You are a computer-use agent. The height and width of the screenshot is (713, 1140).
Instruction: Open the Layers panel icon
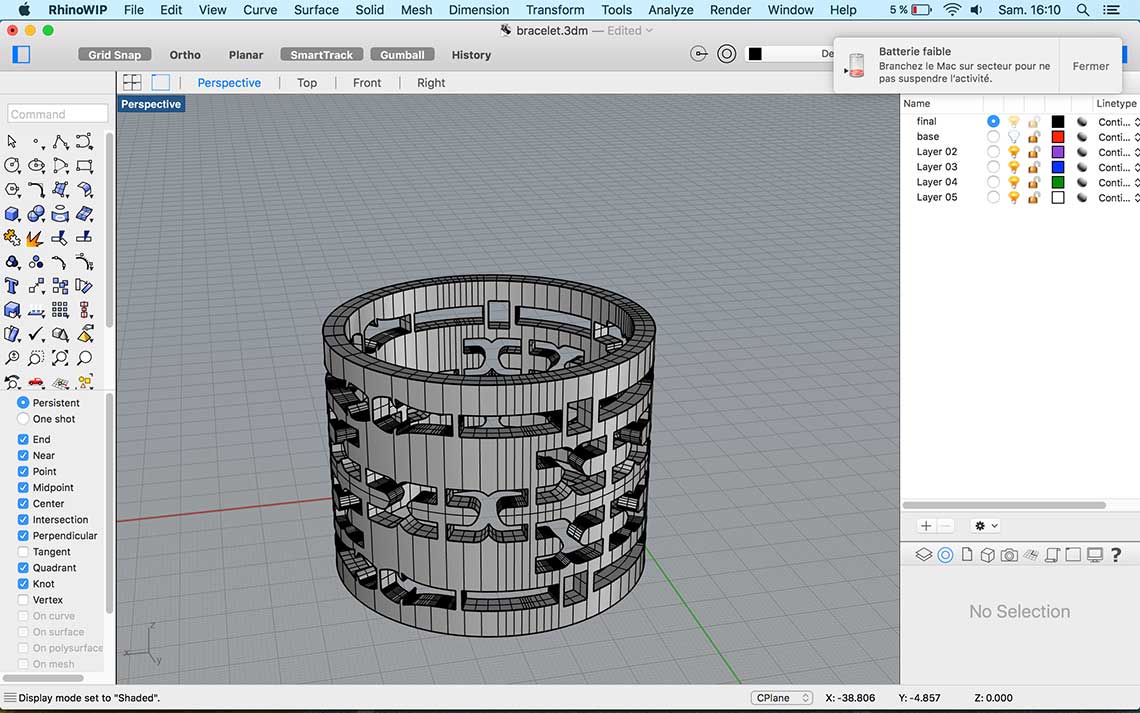pos(923,555)
